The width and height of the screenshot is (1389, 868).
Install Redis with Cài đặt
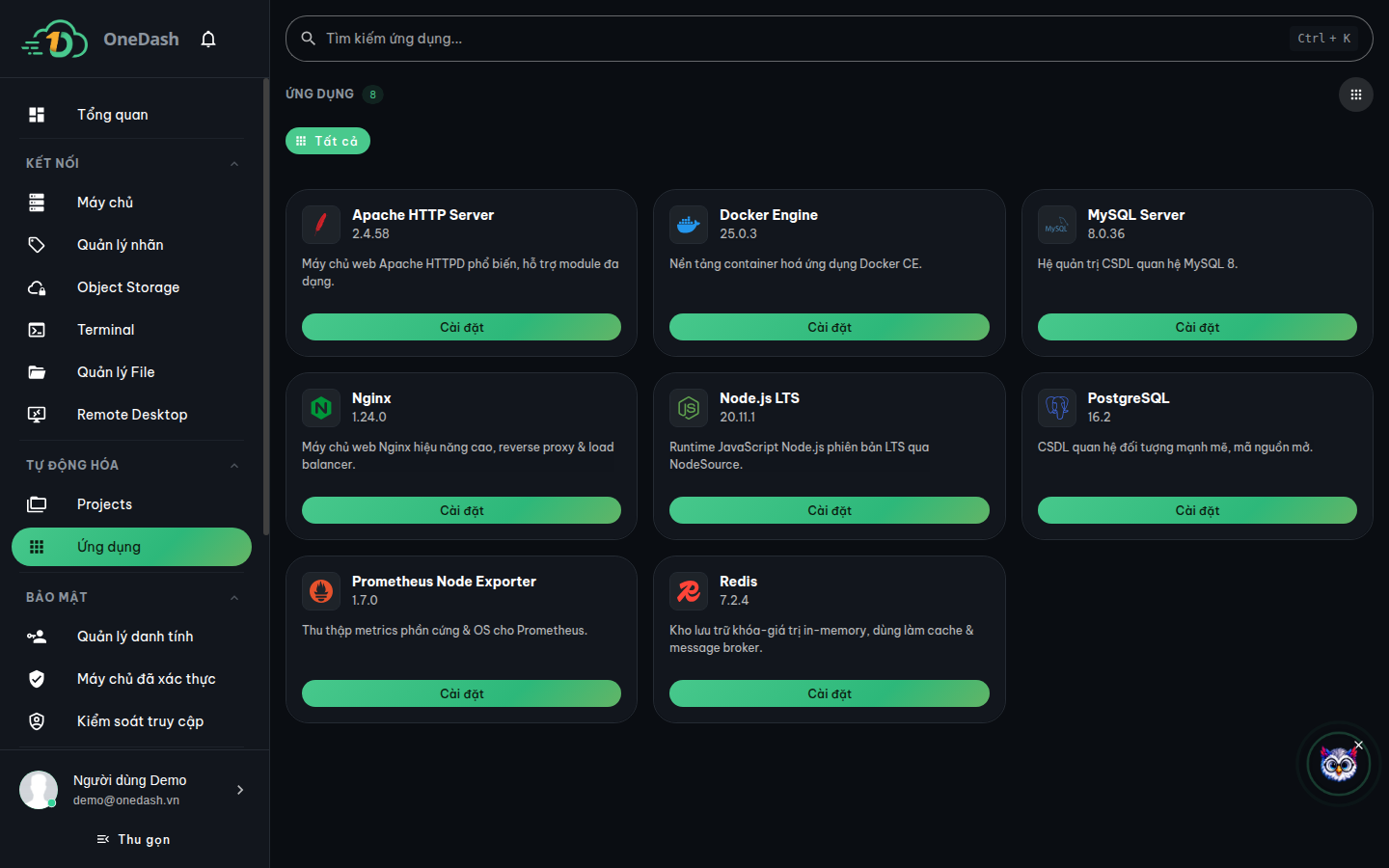[830, 693]
